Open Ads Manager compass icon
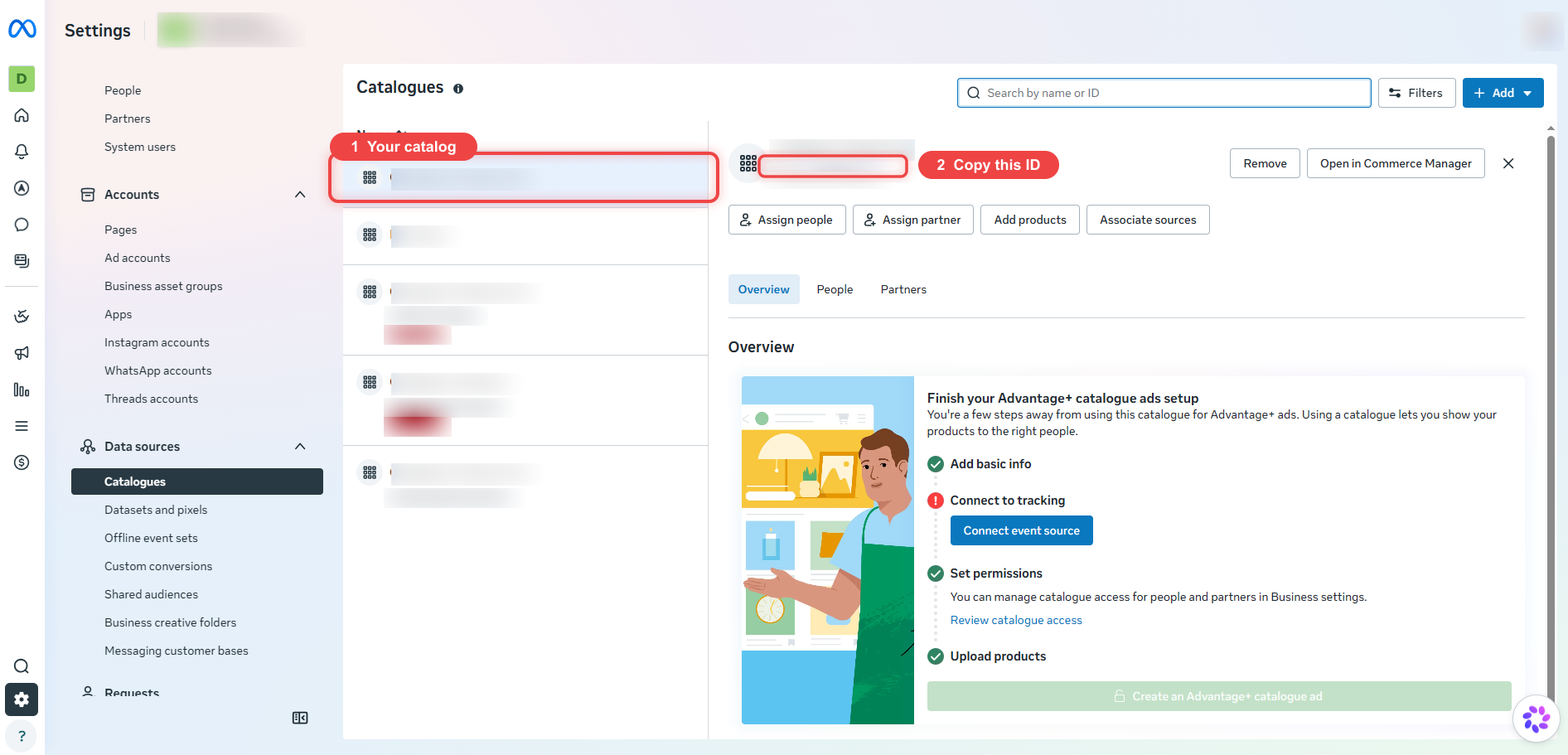Viewport: 1568px width, 755px height. (22, 188)
